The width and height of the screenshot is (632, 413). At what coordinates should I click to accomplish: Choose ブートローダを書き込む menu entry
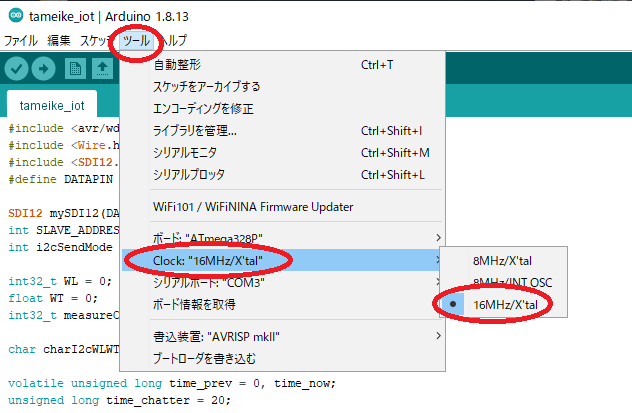coord(204,358)
